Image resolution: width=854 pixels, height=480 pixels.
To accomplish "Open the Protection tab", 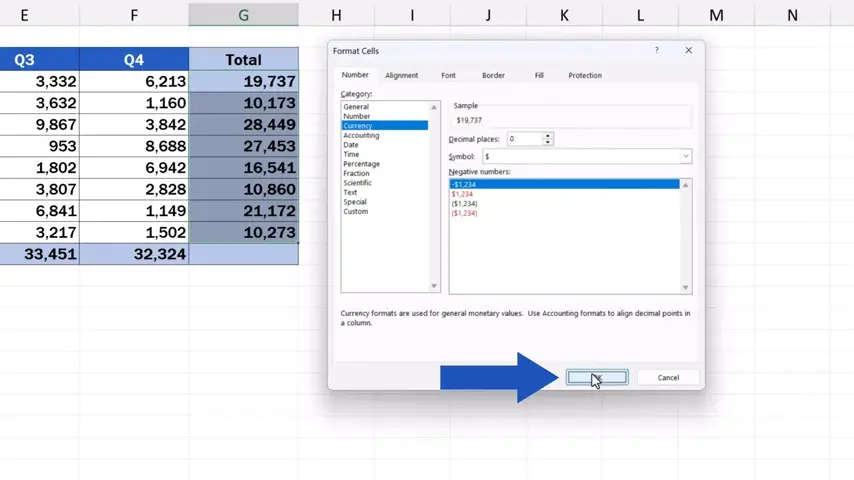I will coord(585,75).
